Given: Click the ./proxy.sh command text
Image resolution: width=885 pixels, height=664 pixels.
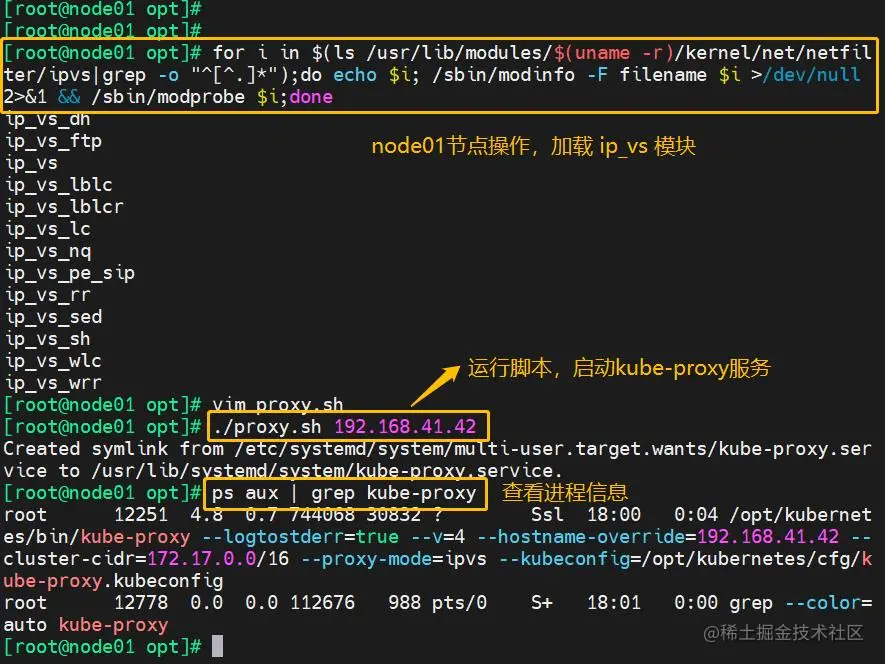Looking at the screenshot, I should [266, 427].
